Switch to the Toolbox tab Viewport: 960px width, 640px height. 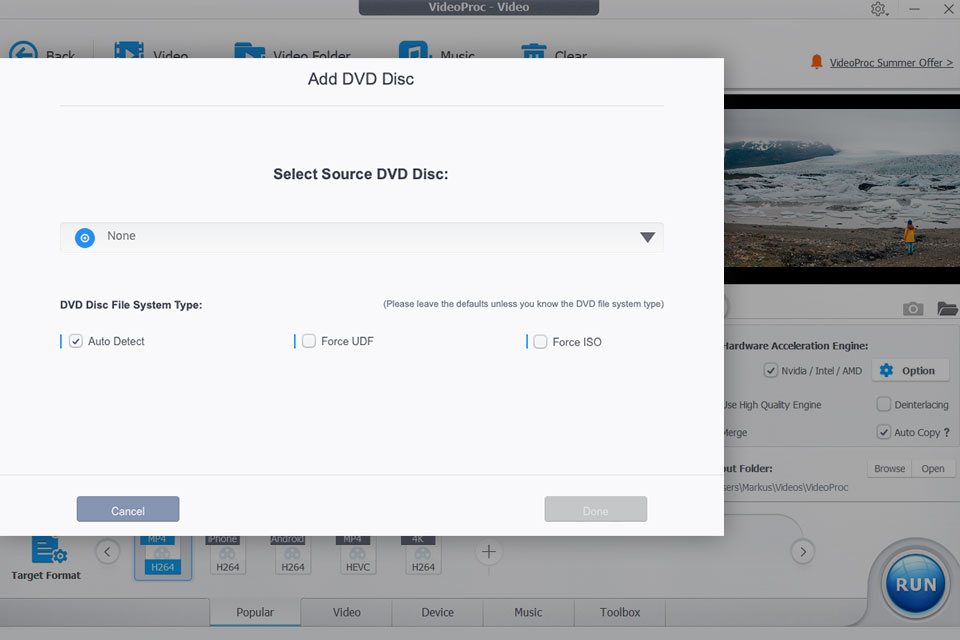pos(620,612)
